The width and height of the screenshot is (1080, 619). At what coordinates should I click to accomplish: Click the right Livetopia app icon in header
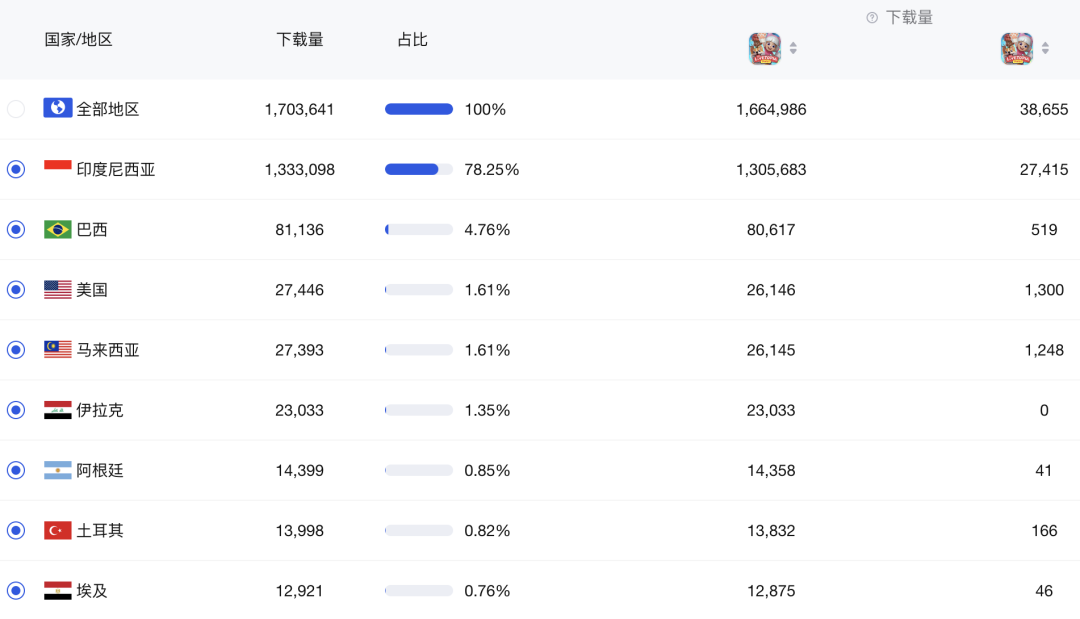[x=1016, y=48]
